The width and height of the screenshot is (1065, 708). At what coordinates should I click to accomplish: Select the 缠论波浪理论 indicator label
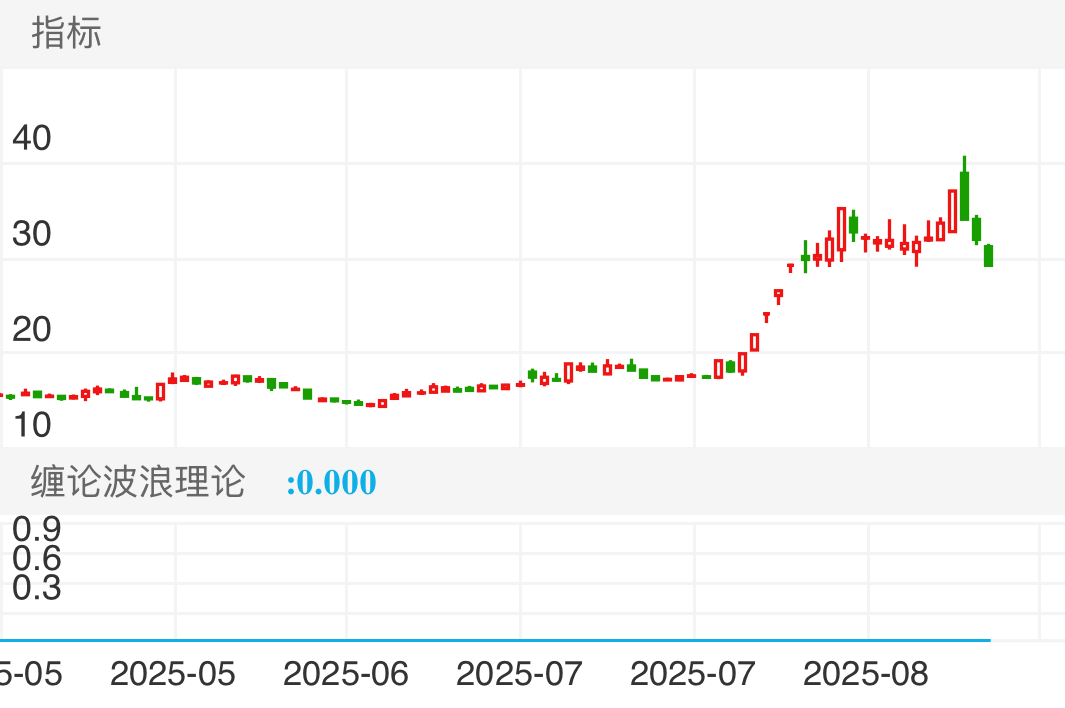137,482
